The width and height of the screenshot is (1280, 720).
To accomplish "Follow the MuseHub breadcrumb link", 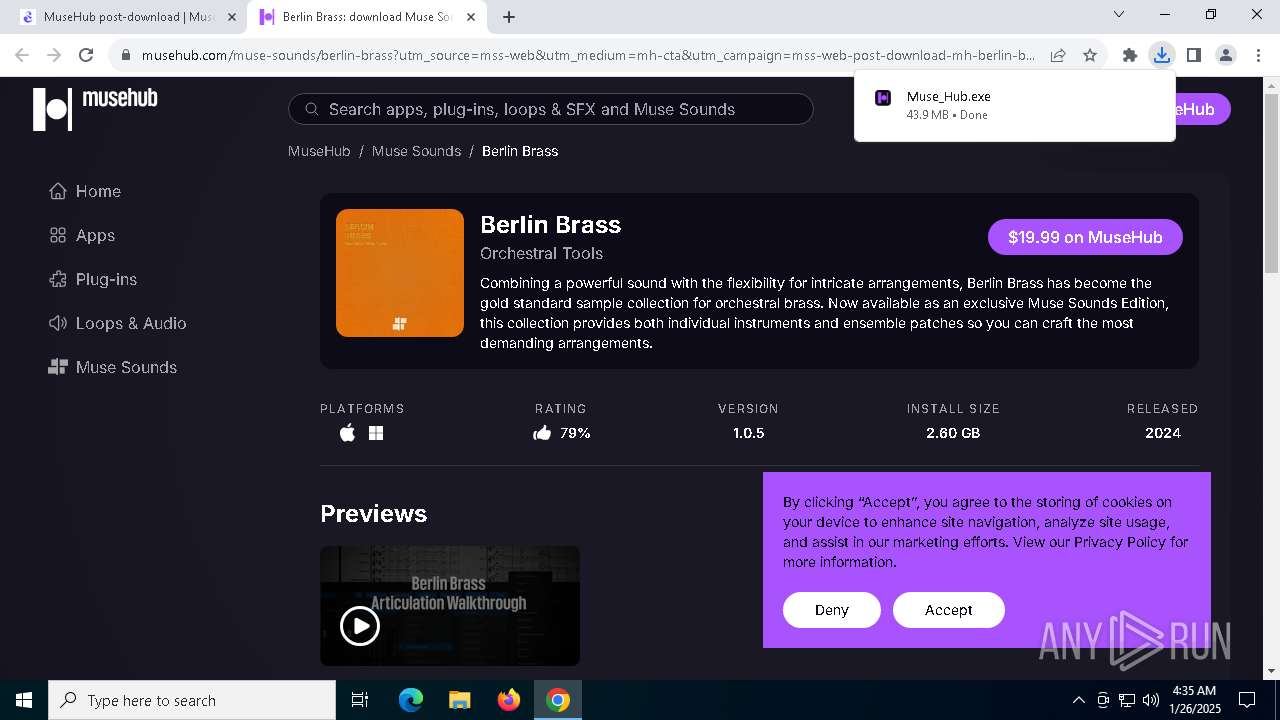I will click(319, 151).
